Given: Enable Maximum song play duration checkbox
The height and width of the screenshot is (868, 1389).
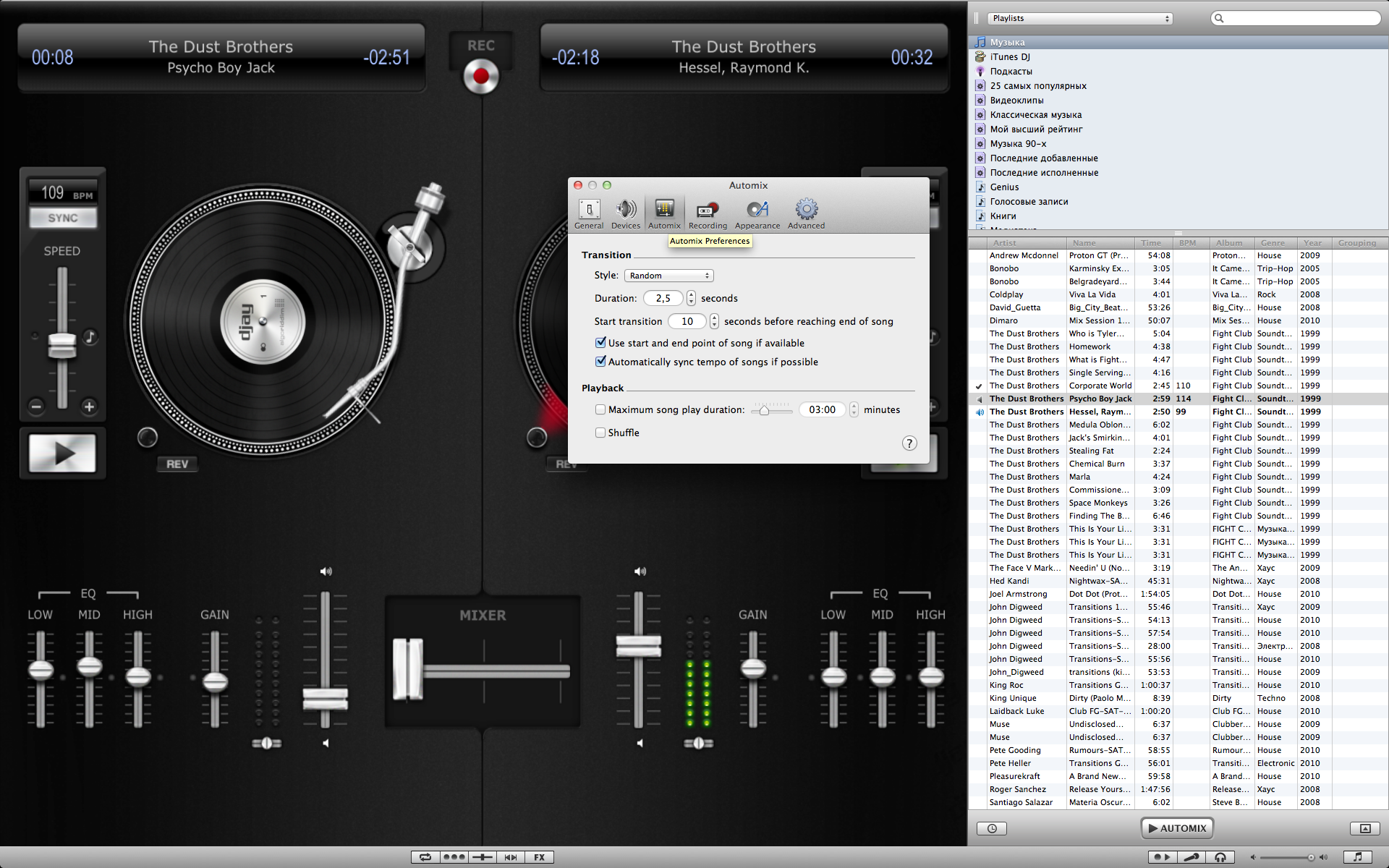Looking at the screenshot, I should point(600,409).
